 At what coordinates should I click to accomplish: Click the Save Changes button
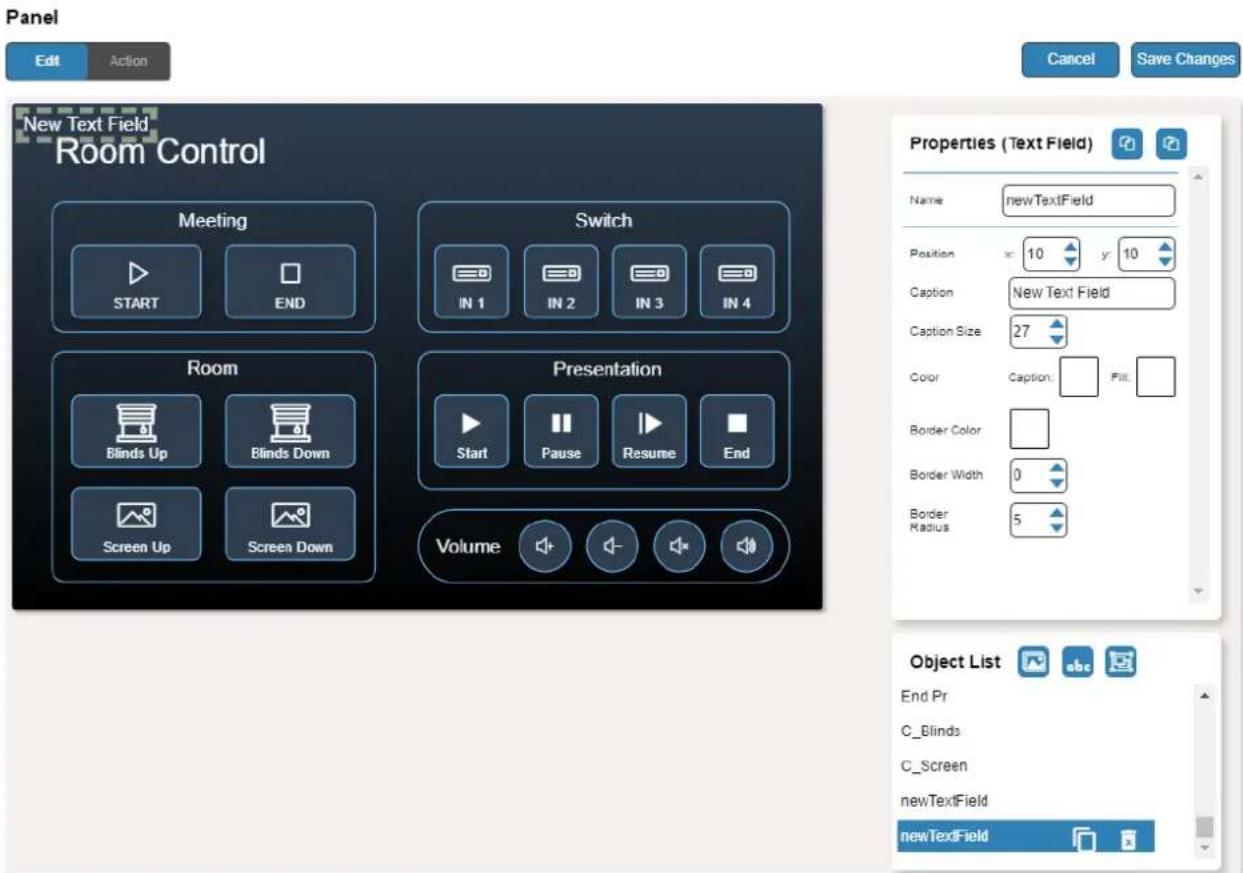pyautogui.click(x=1185, y=59)
